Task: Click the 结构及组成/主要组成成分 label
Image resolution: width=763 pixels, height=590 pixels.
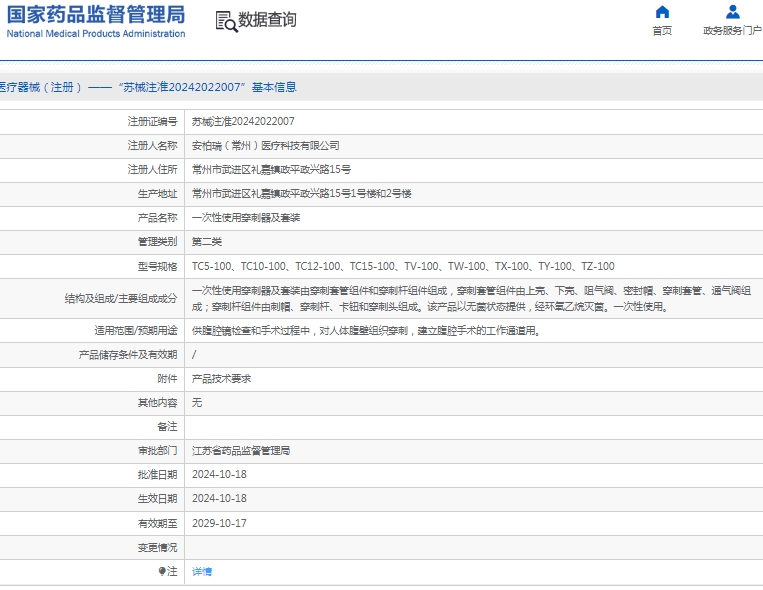Action: (x=121, y=298)
